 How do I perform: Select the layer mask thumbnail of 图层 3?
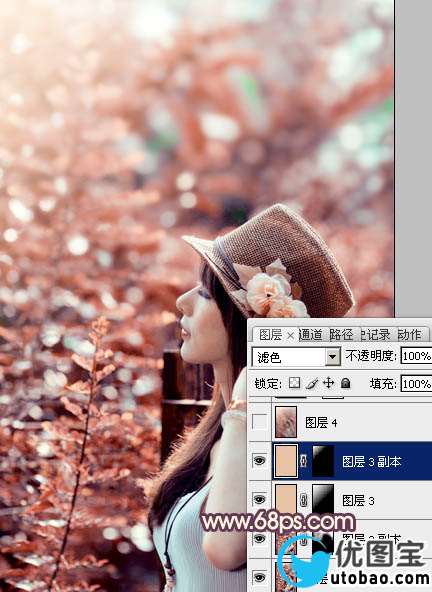[323, 499]
